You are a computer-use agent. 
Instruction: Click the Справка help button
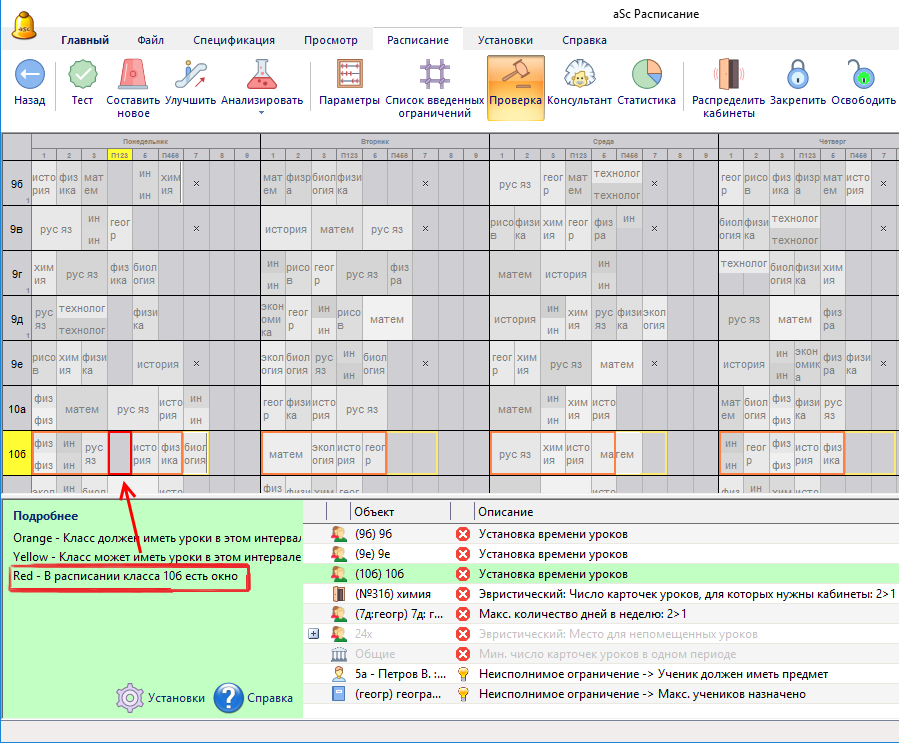(253, 698)
